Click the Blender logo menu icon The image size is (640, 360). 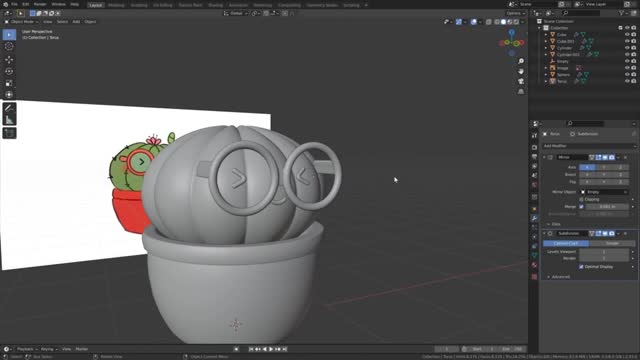[5, 4]
